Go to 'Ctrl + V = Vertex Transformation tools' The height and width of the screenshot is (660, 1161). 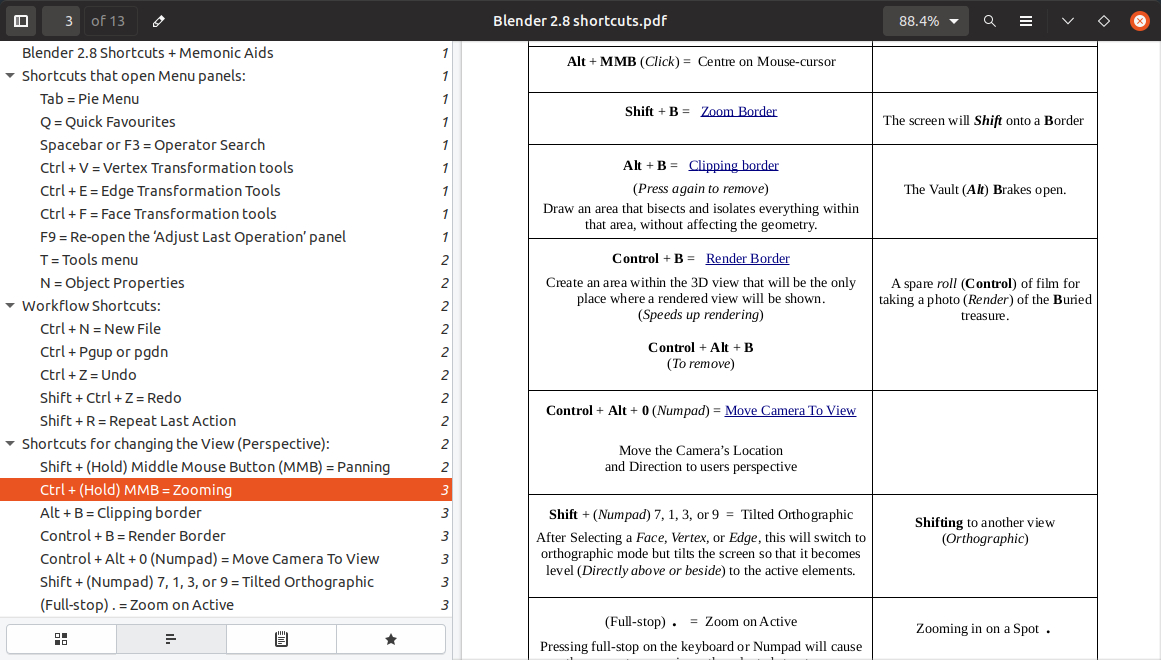pos(226,167)
